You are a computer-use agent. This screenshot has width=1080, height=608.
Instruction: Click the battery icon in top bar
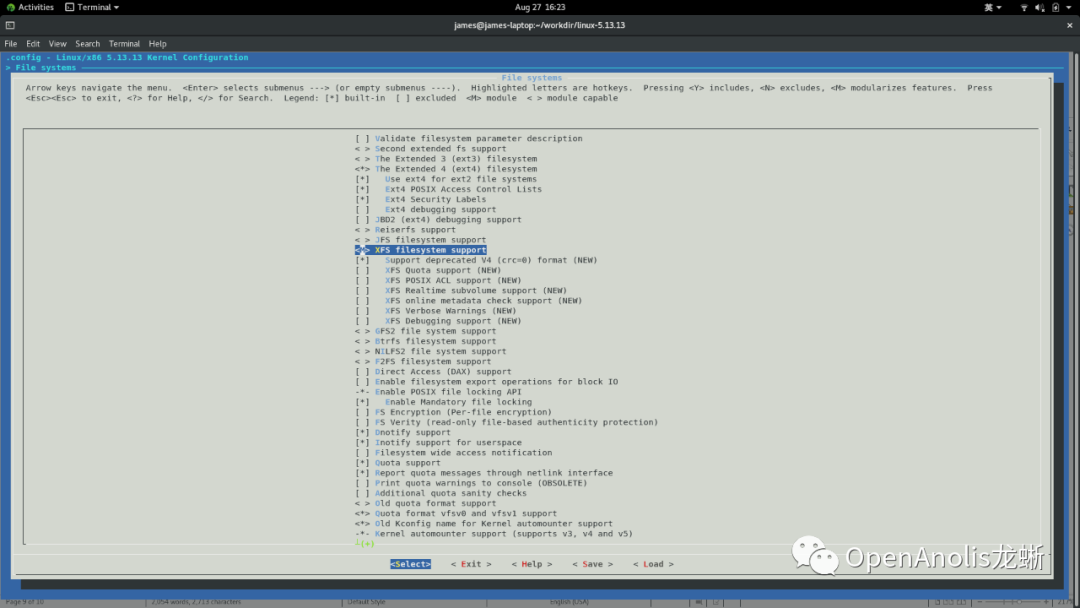(x=1055, y=8)
